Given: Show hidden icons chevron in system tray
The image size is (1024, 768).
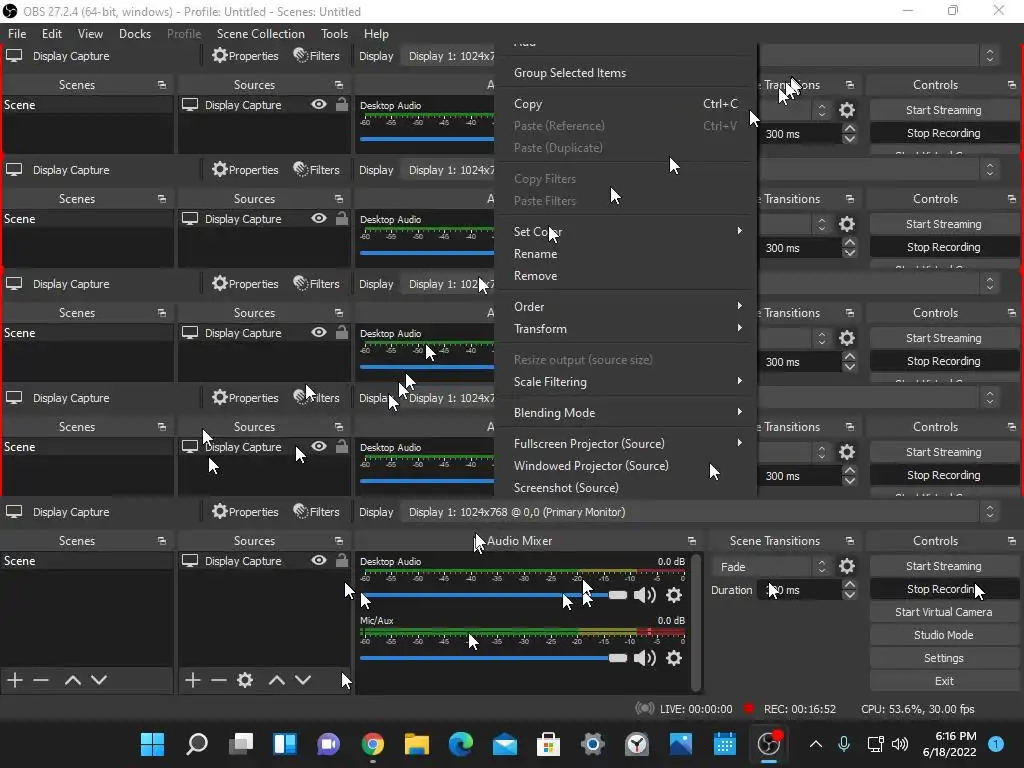Looking at the screenshot, I should click(x=816, y=744).
